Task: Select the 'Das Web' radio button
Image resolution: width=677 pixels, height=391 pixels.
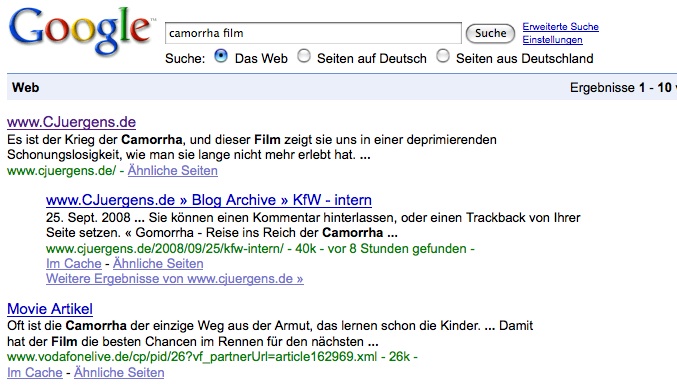Action: click(x=221, y=56)
